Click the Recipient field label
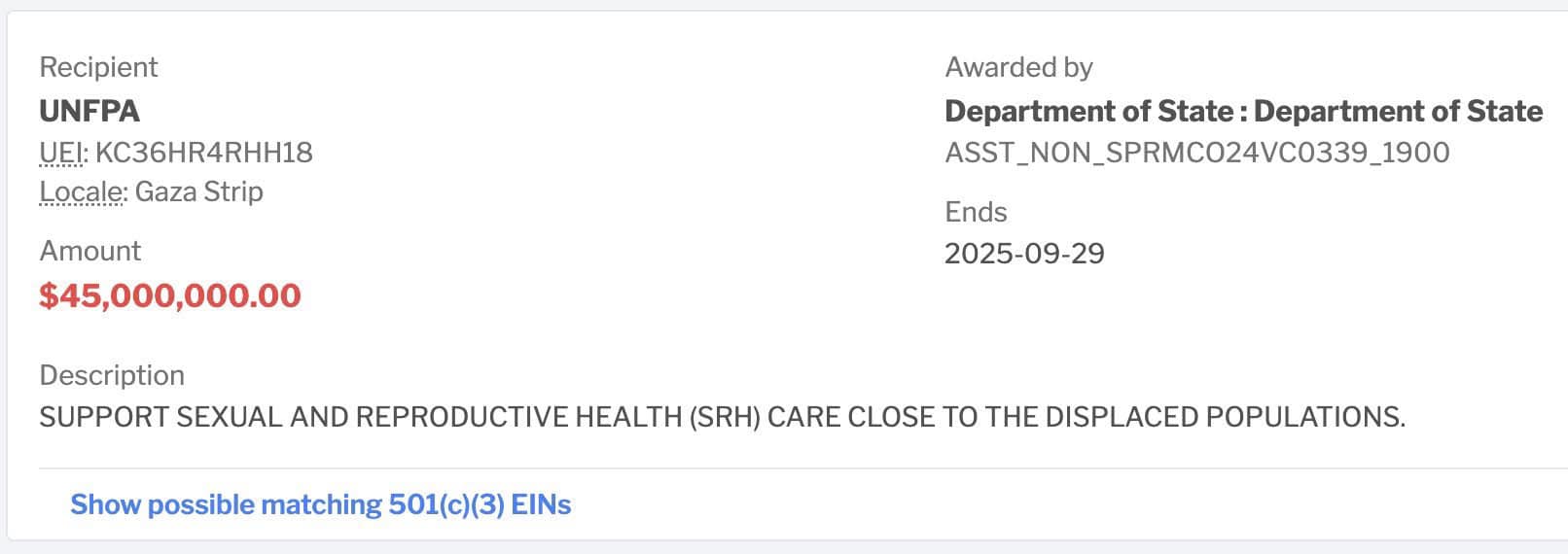This screenshot has width=1568, height=554. (98, 67)
